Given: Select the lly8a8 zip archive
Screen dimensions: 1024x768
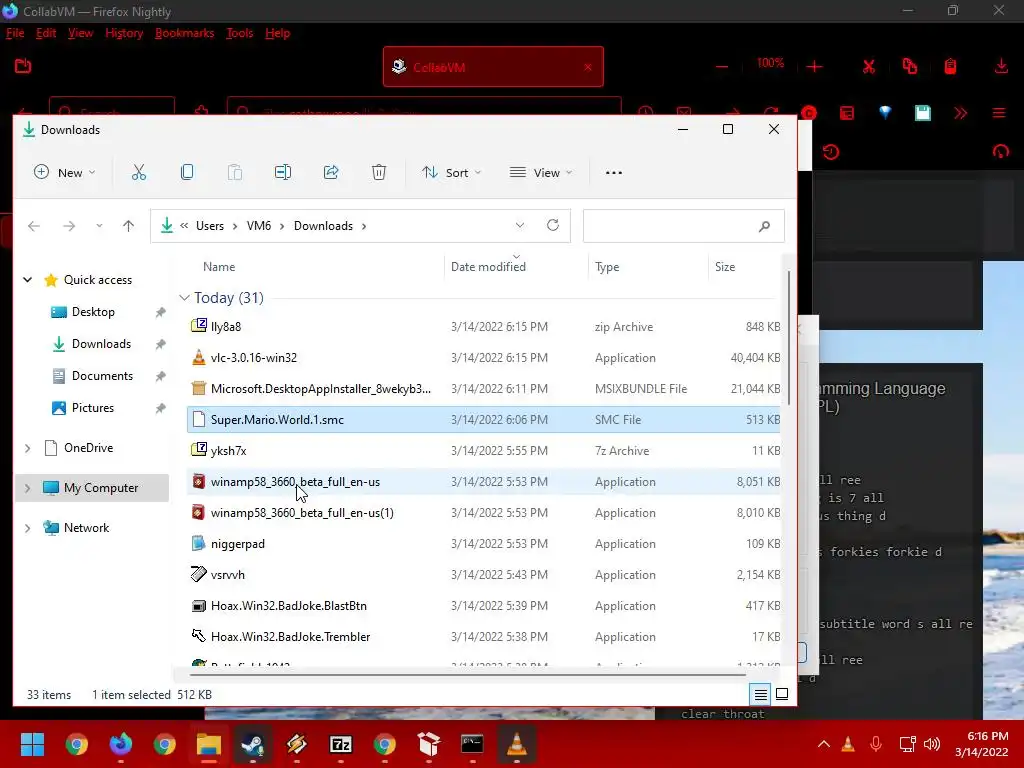Looking at the screenshot, I should (x=483, y=327).
